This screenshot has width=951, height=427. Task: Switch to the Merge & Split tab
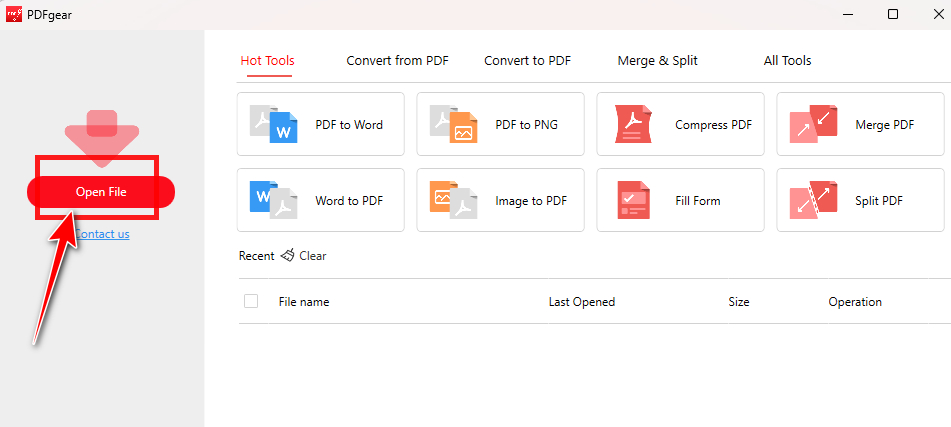click(x=657, y=61)
